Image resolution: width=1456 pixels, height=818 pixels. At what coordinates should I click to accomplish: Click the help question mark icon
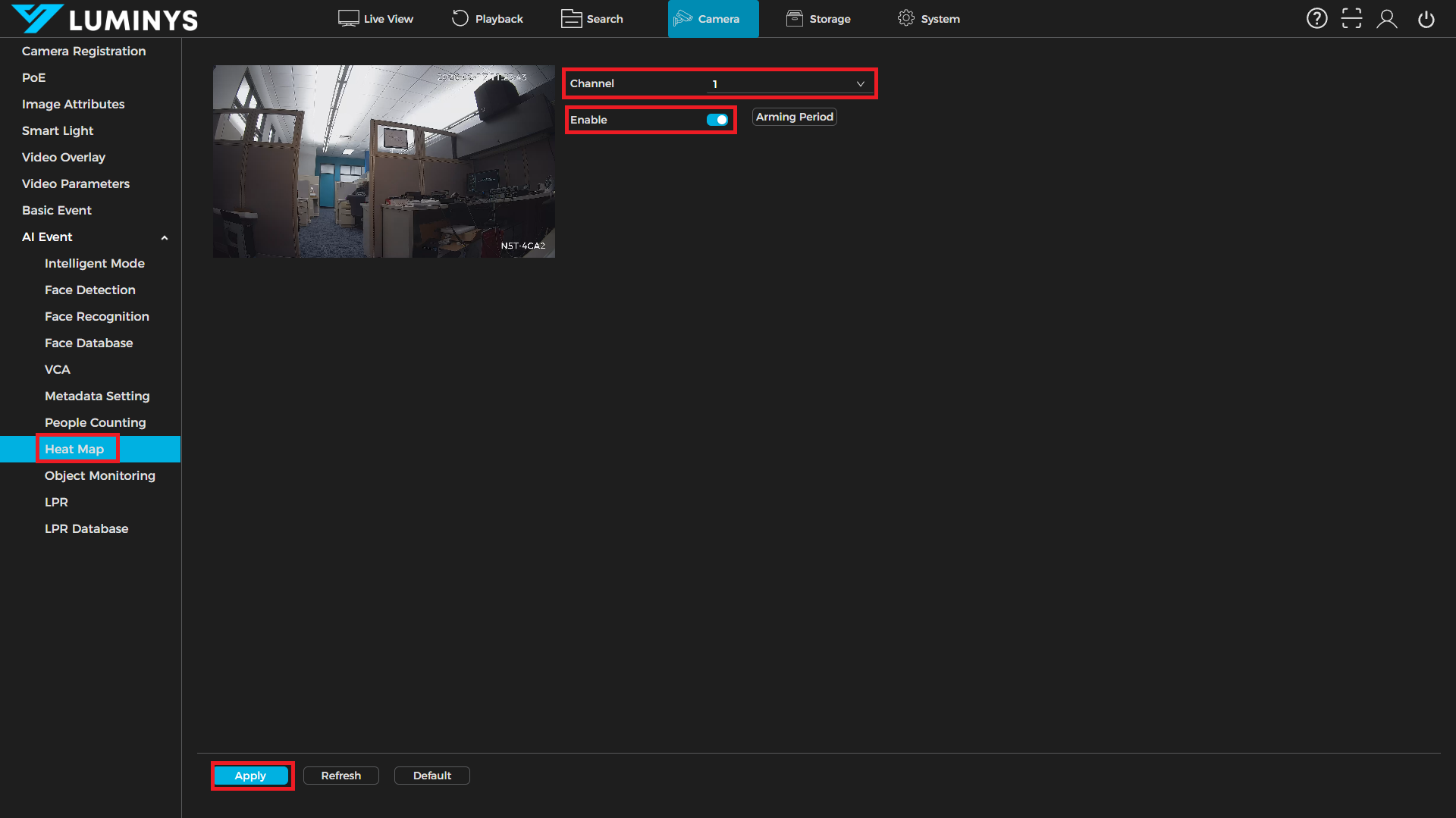pos(1316,18)
